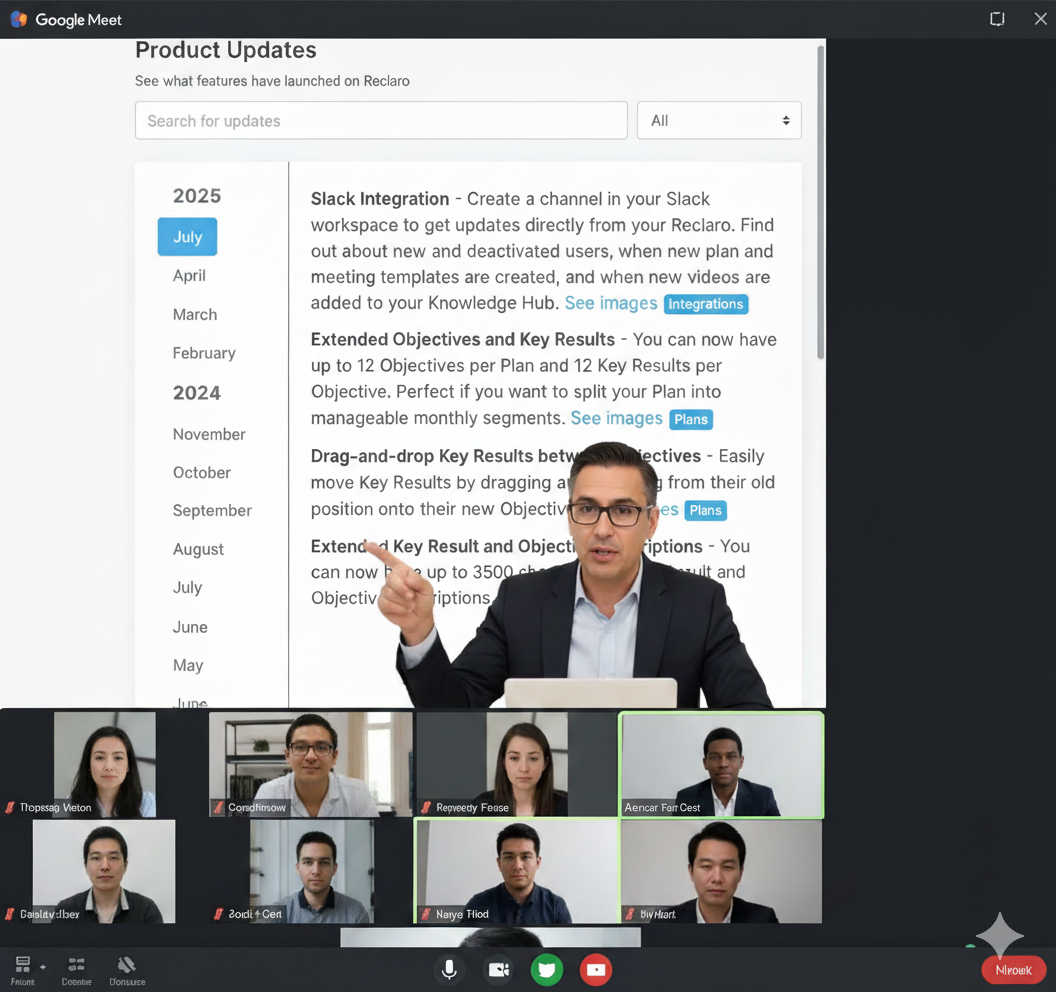Click the Plans tag under Drag-and-drop Key Results

point(705,510)
